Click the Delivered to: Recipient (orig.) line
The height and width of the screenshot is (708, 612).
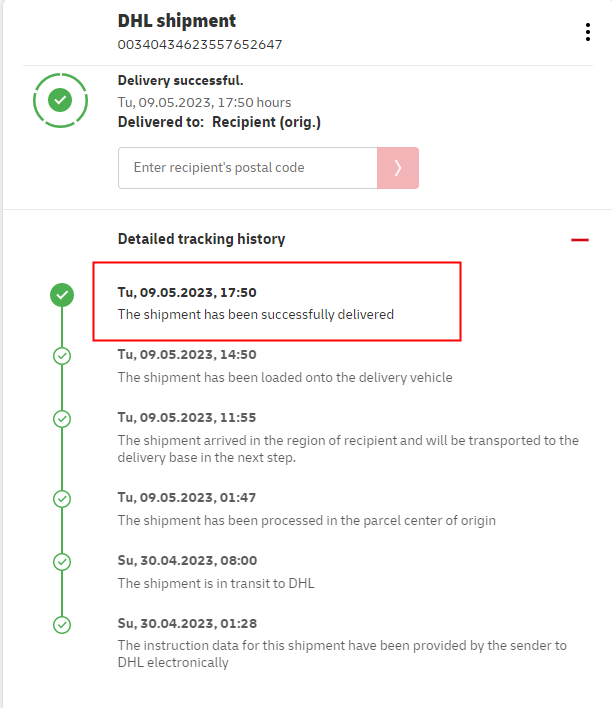point(219,122)
